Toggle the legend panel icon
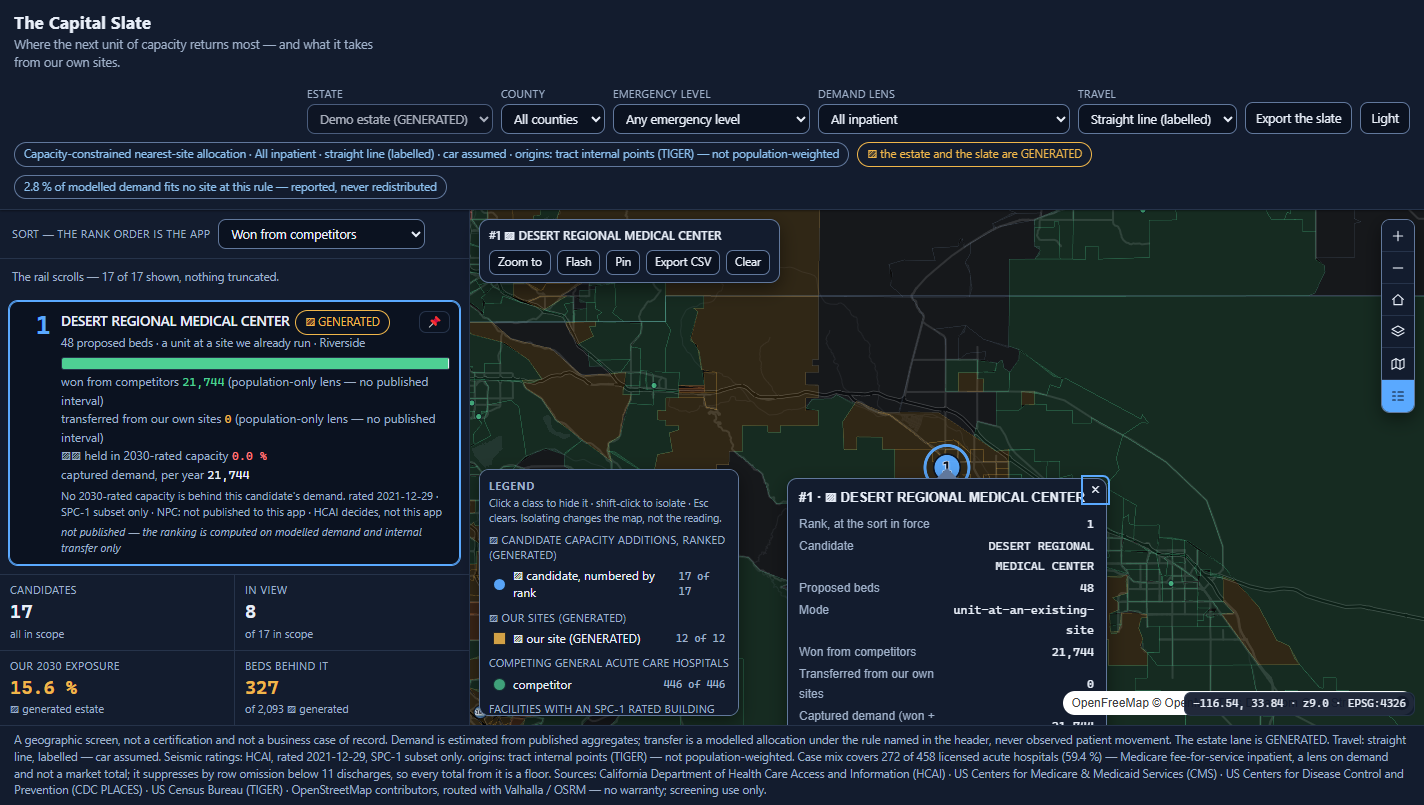Viewport: 1424px width, 805px height. point(1398,396)
